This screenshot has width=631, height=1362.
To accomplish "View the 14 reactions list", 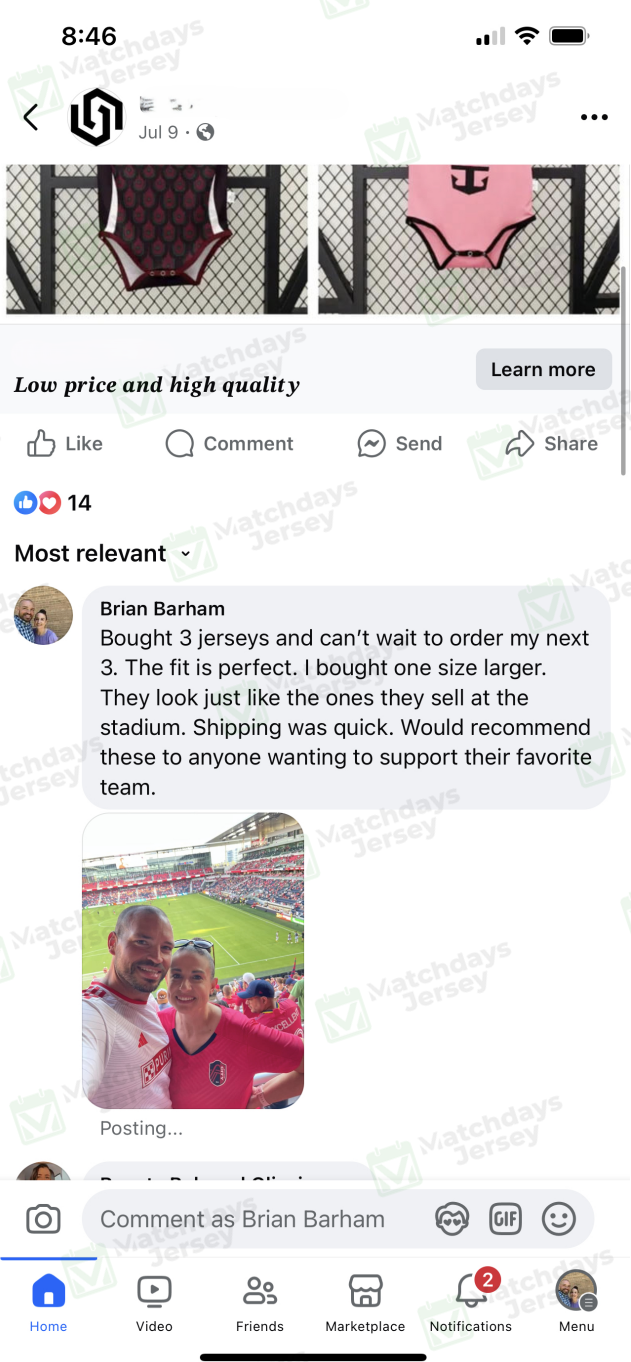I will click(53, 503).
